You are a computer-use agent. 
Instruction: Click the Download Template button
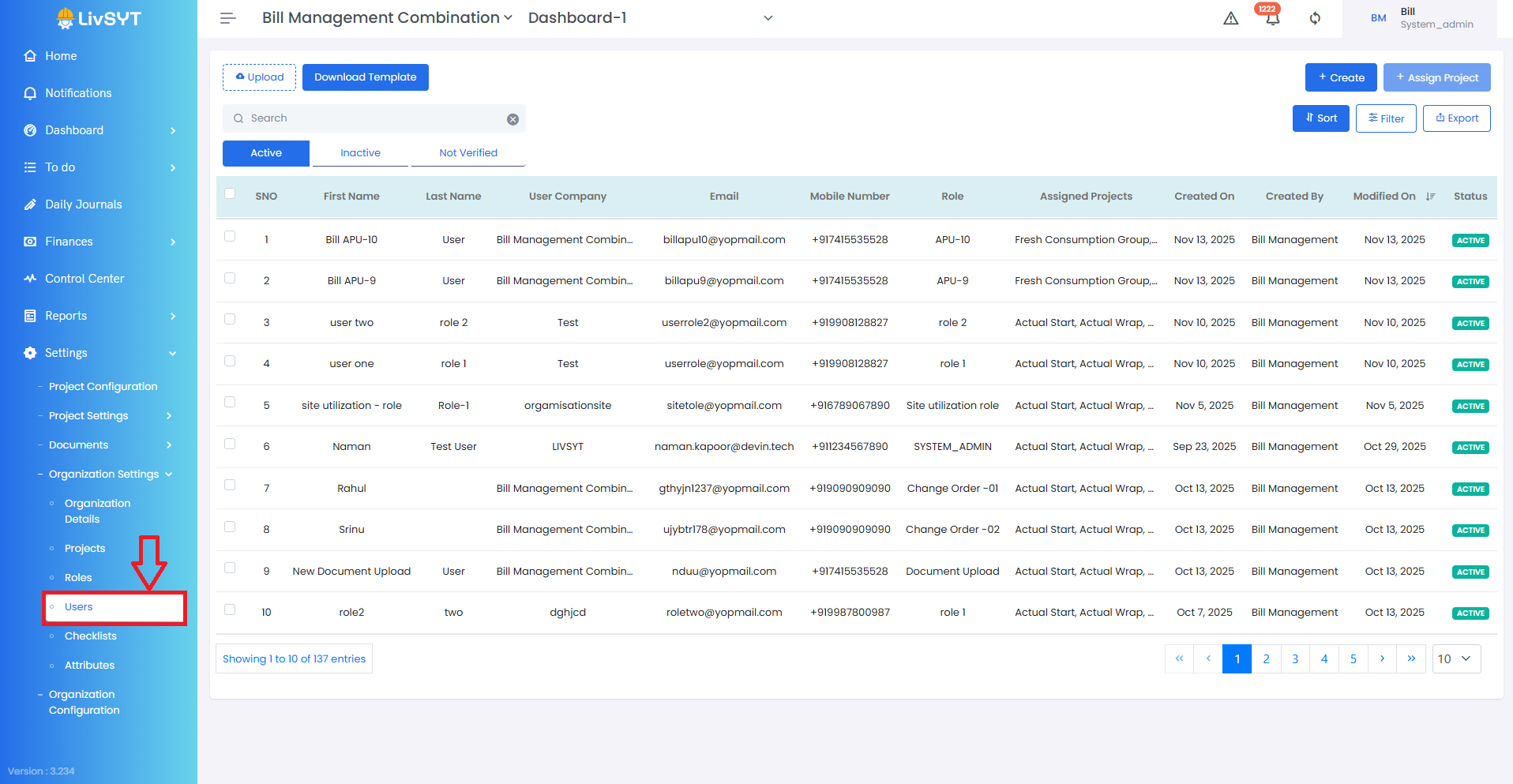coord(365,77)
